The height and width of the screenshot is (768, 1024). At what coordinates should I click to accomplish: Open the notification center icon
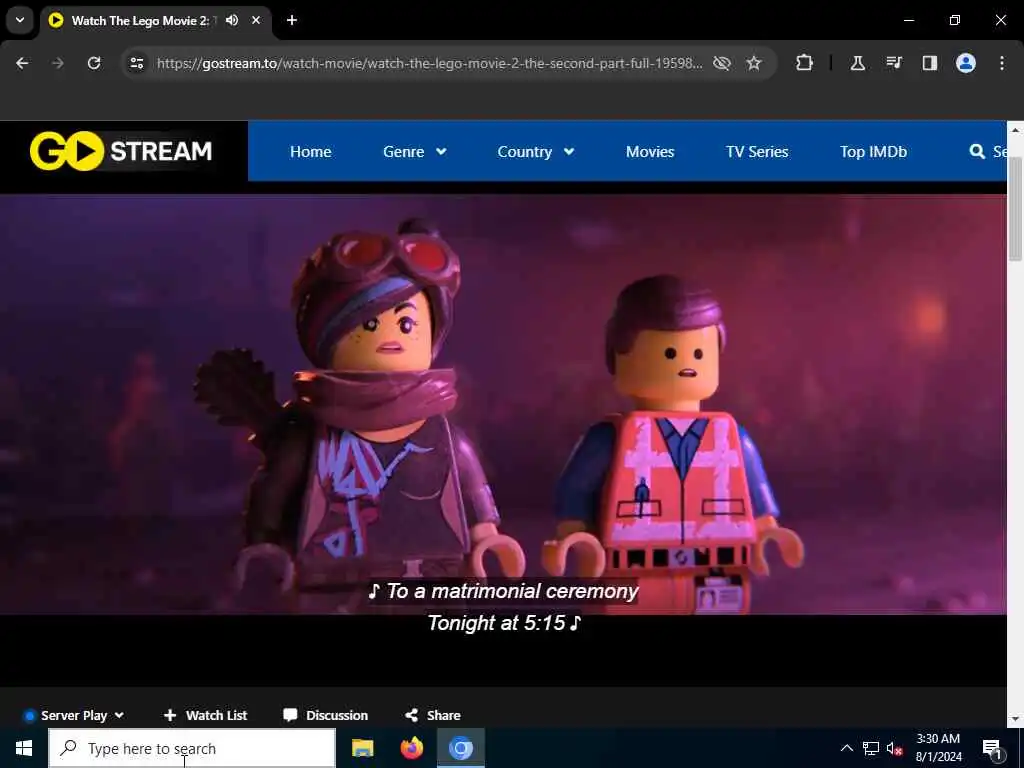point(993,748)
